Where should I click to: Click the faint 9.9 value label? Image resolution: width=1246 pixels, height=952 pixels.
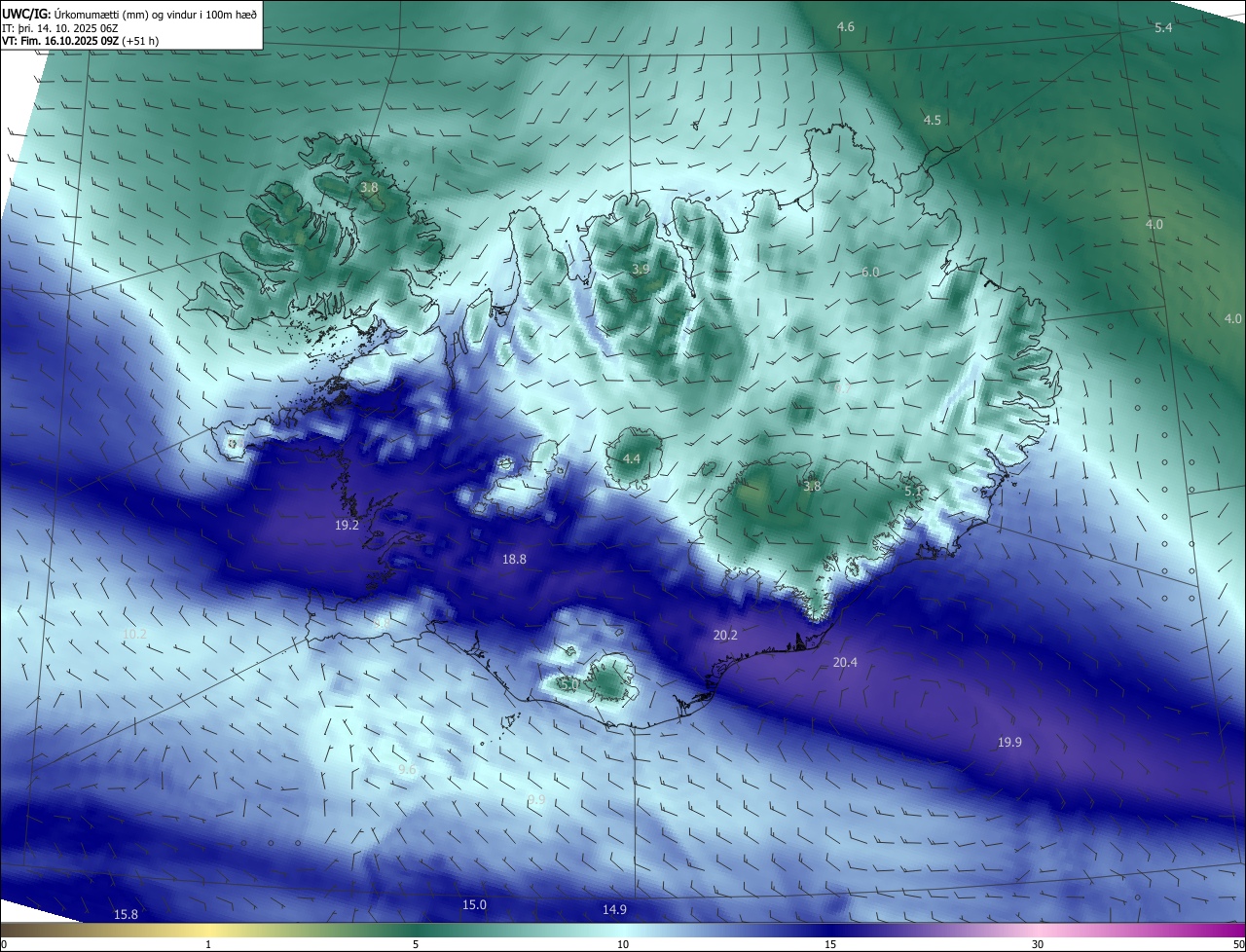tap(535, 799)
